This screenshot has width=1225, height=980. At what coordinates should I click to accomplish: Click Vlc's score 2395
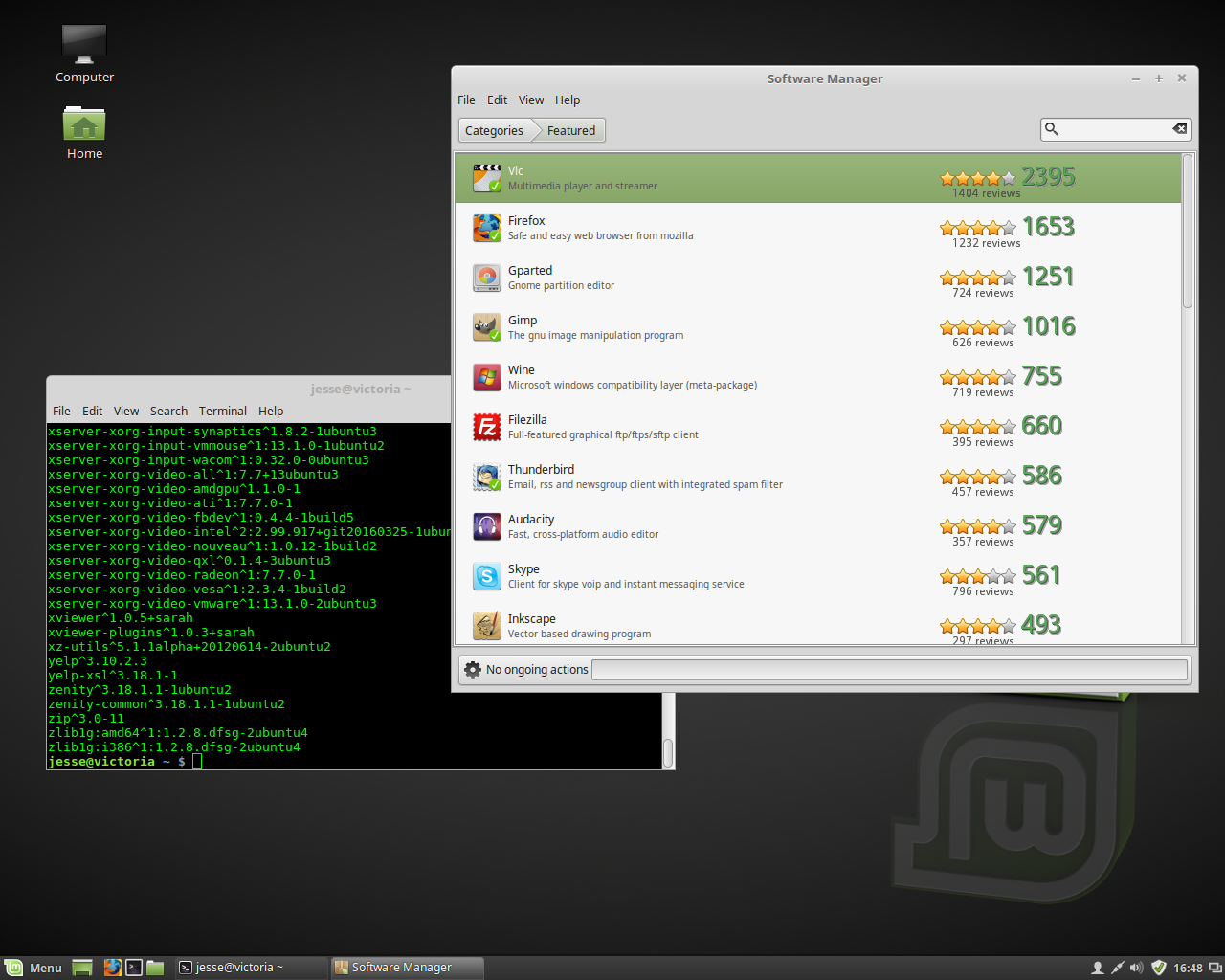pyautogui.click(x=1049, y=177)
